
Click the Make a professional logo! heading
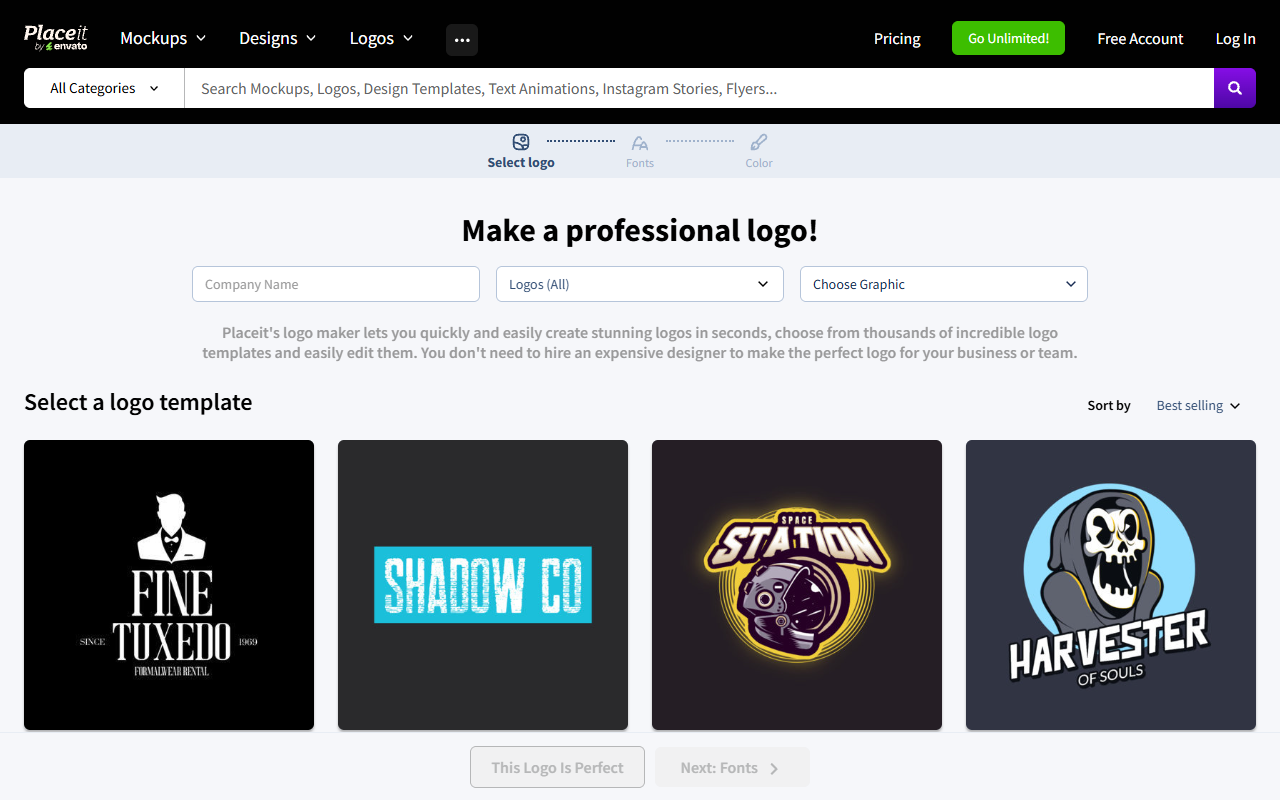click(640, 230)
